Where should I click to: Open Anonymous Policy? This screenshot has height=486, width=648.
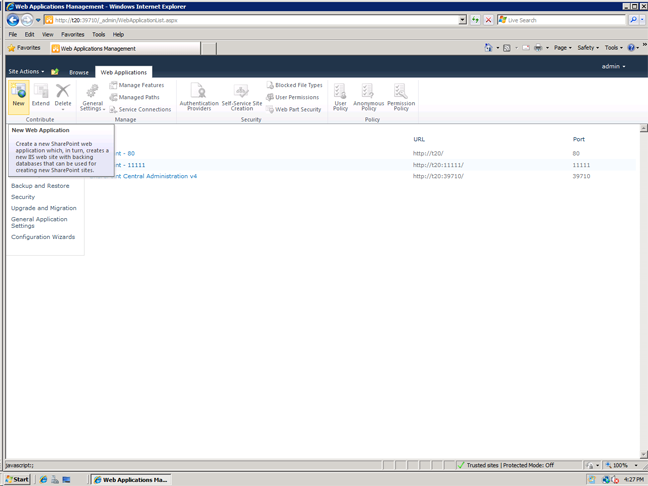click(369, 96)
